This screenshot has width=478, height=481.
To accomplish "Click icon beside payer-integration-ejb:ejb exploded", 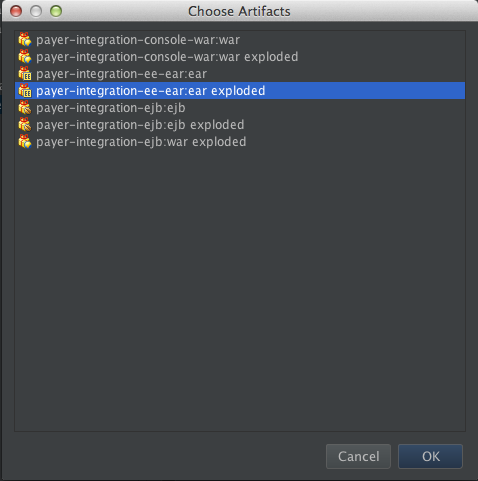I will coord(25,125).
